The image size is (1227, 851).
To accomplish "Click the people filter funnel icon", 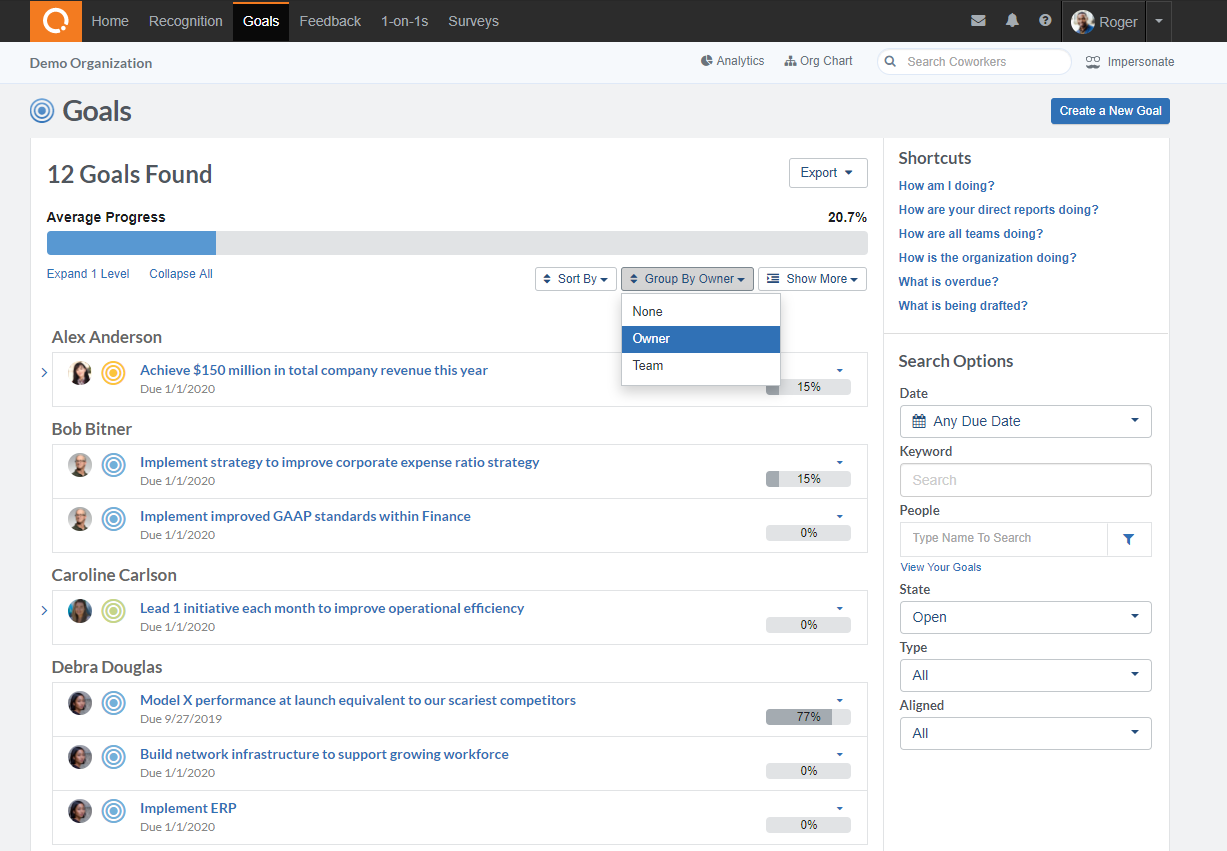I will 1129,539.
